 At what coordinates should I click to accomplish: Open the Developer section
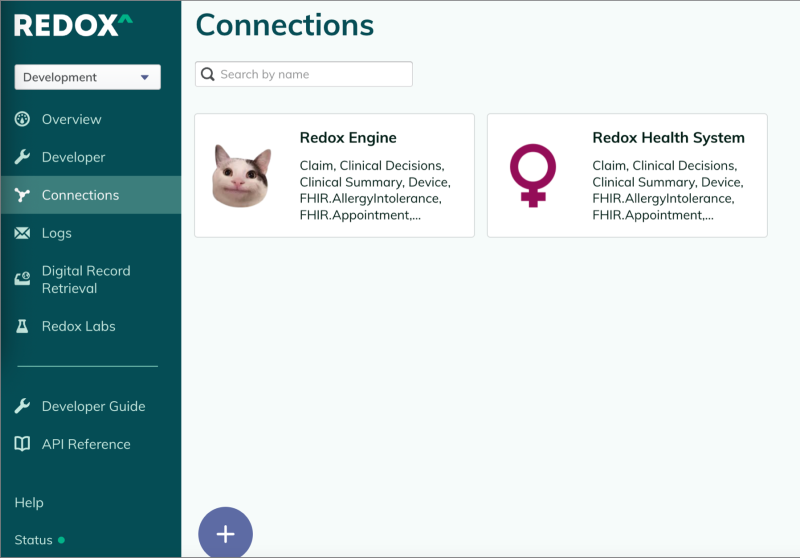(73, 157)
